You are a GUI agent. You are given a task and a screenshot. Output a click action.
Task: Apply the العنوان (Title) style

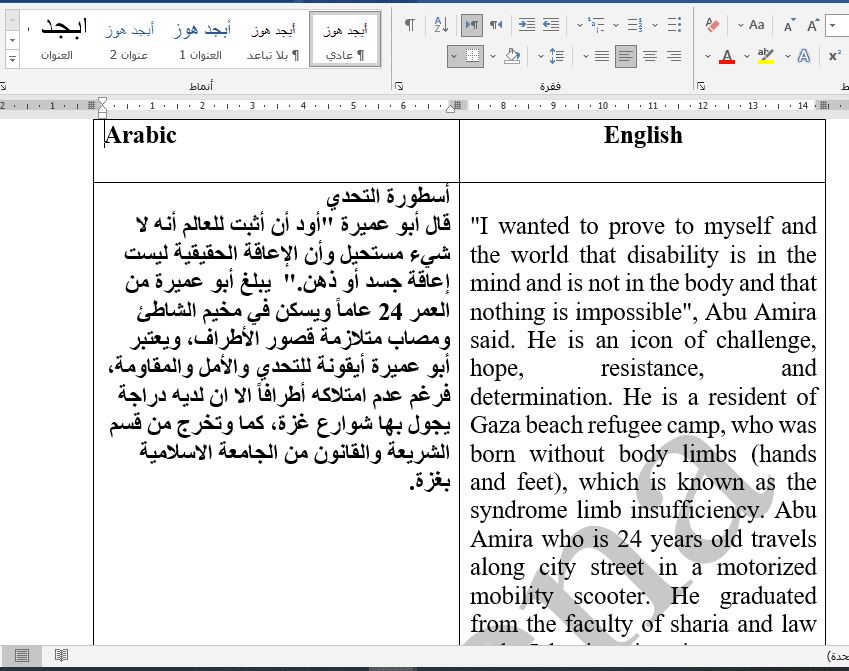coord(57,40)
